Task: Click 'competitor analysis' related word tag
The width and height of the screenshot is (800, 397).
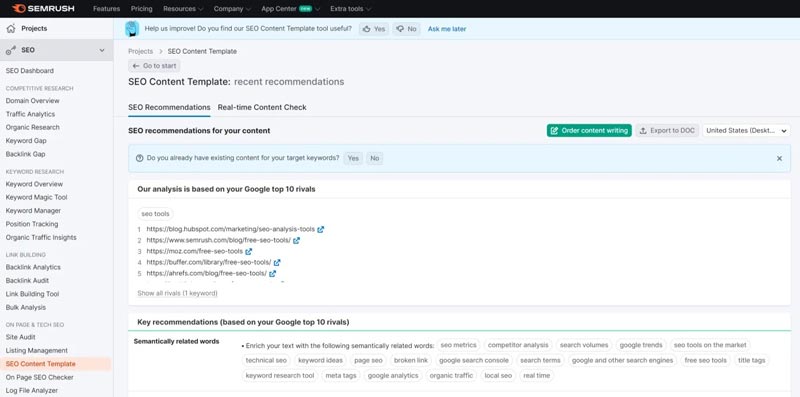Action: pos(518,345)
